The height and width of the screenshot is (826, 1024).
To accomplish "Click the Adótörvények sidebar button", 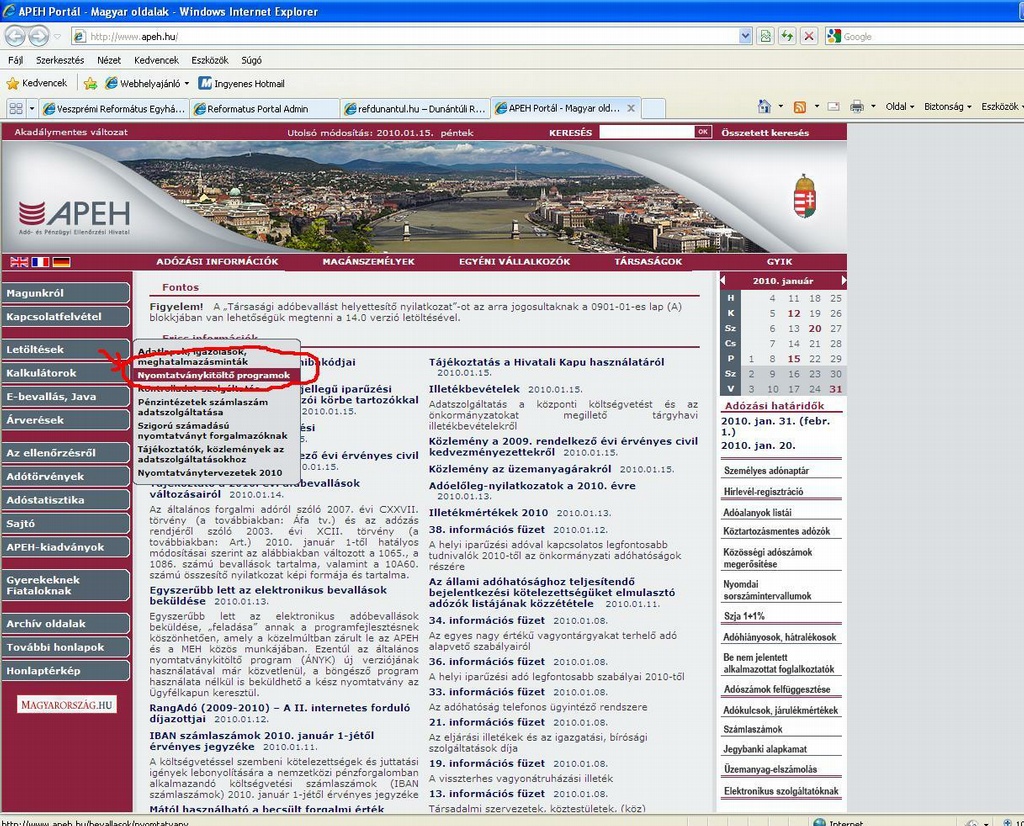I will [65, 477].
